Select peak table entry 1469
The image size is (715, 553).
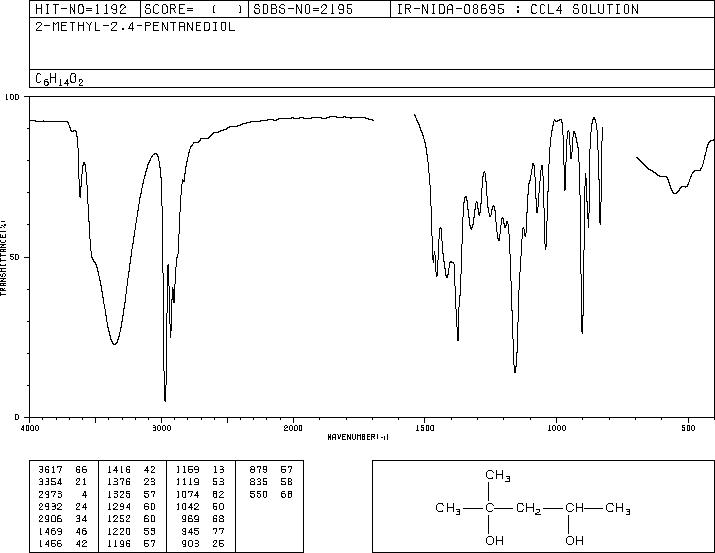click(x=50, y=532)
